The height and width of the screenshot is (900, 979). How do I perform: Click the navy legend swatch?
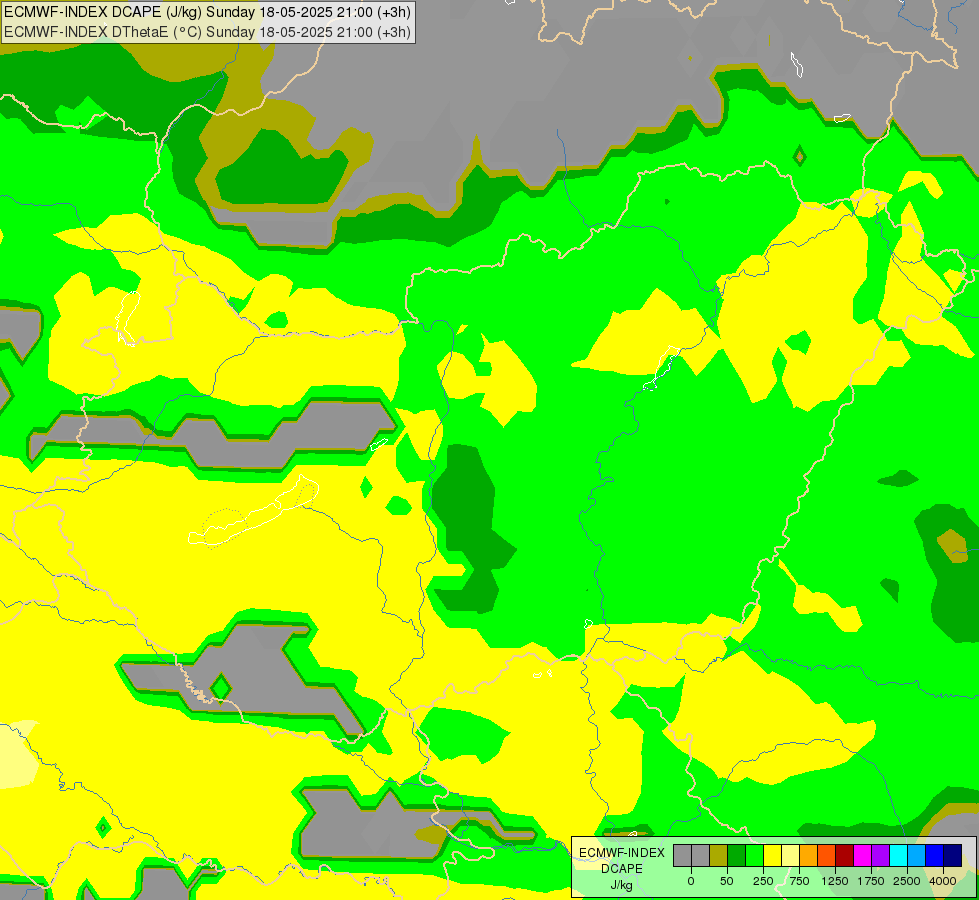(952, 855)
